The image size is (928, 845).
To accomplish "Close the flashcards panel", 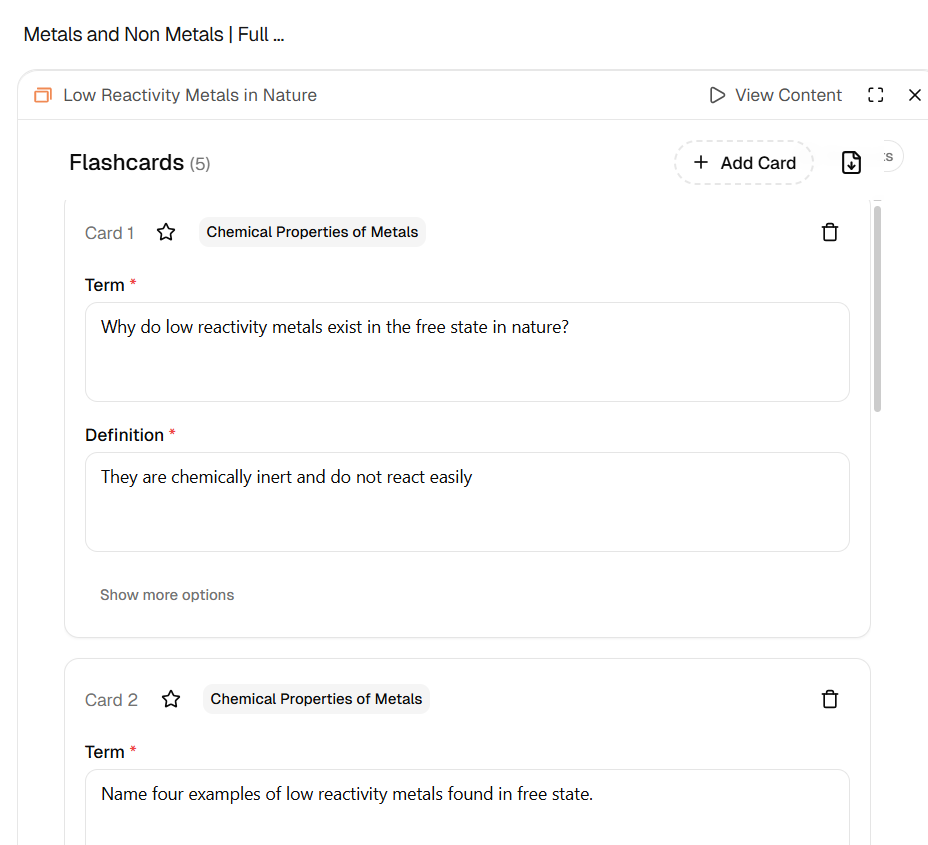I will pos(914,95).
